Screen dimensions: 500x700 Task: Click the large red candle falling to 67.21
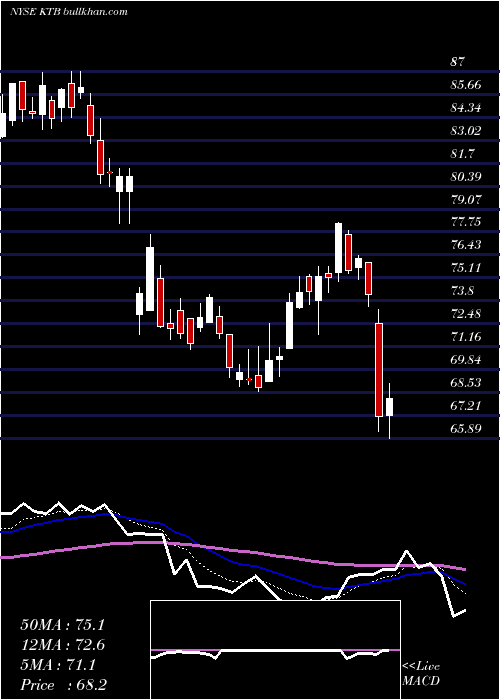(379, 370)
